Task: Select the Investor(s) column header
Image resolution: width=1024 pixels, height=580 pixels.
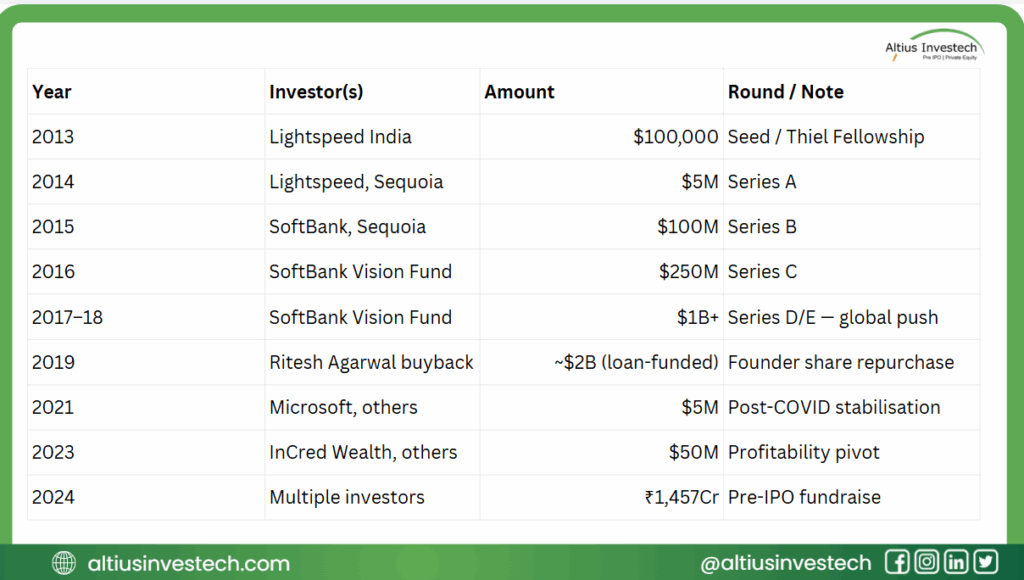Action: [x=316, y=92]
